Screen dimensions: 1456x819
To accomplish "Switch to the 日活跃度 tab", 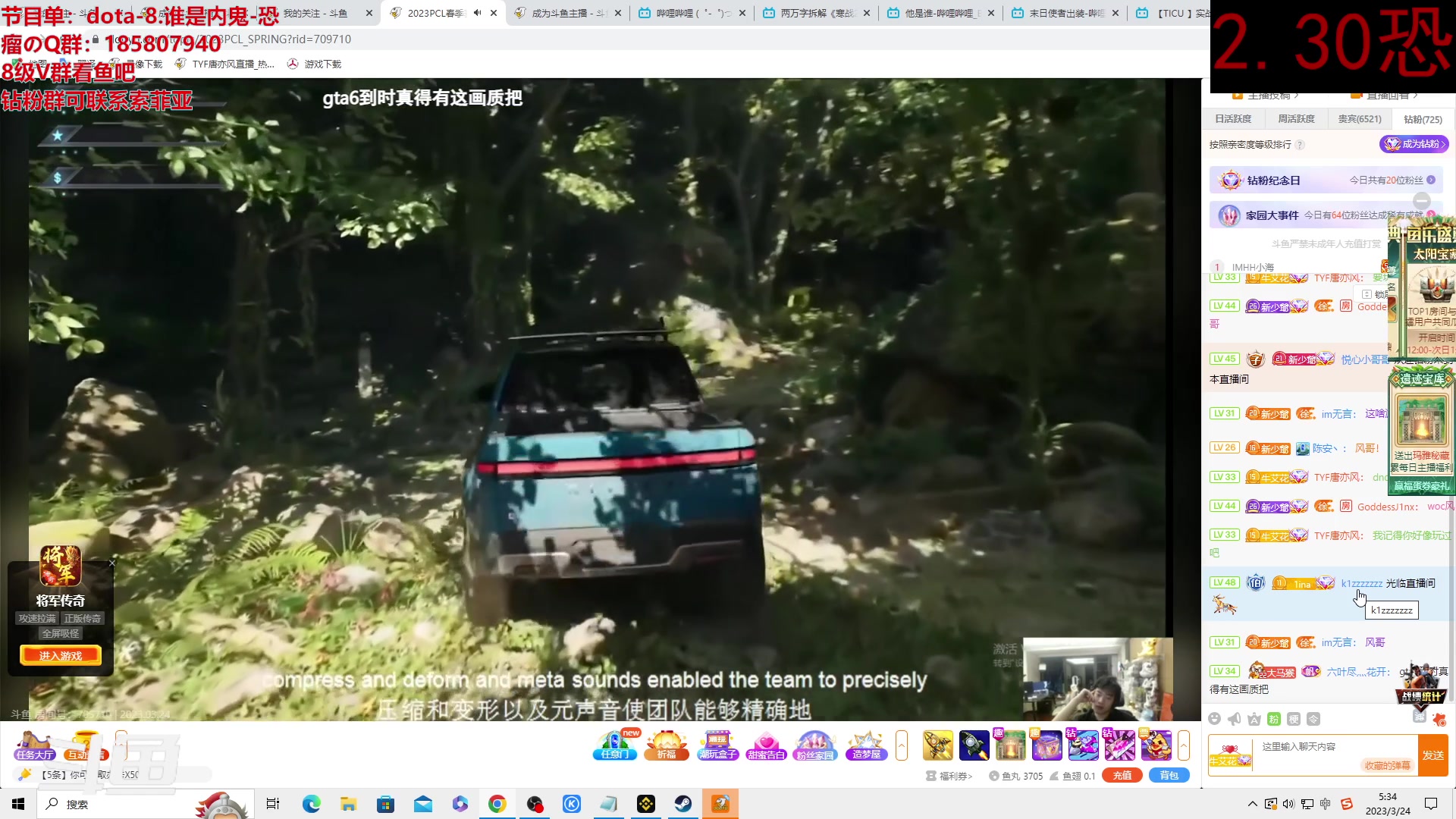I will pos(1233,119).
